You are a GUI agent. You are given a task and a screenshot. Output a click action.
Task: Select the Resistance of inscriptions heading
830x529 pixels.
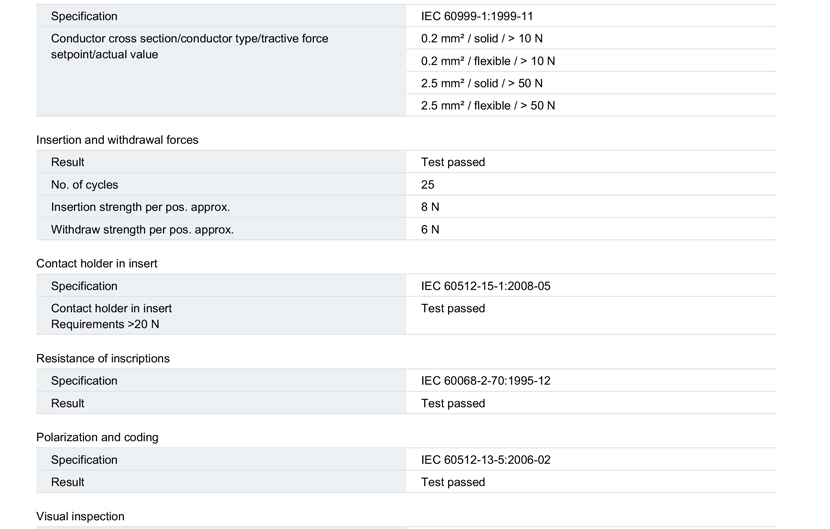[103, 358]
